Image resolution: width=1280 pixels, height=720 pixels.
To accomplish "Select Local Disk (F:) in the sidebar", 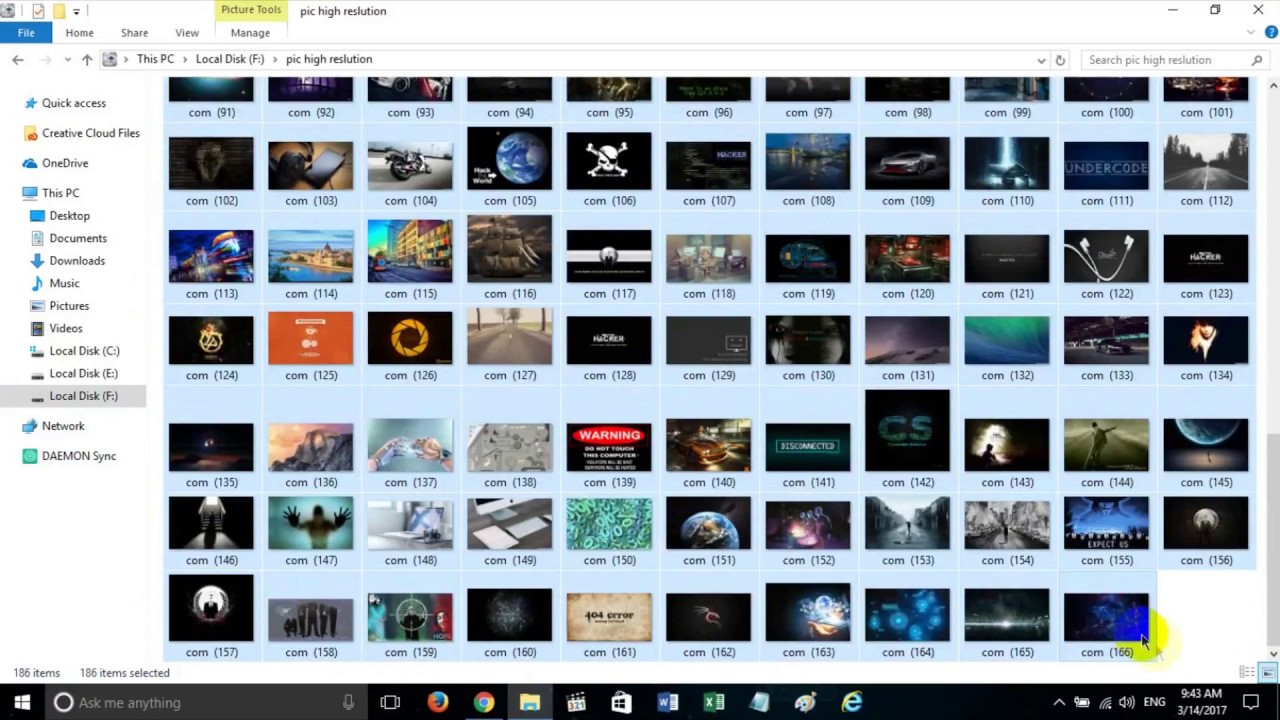I will click(83, 396).
